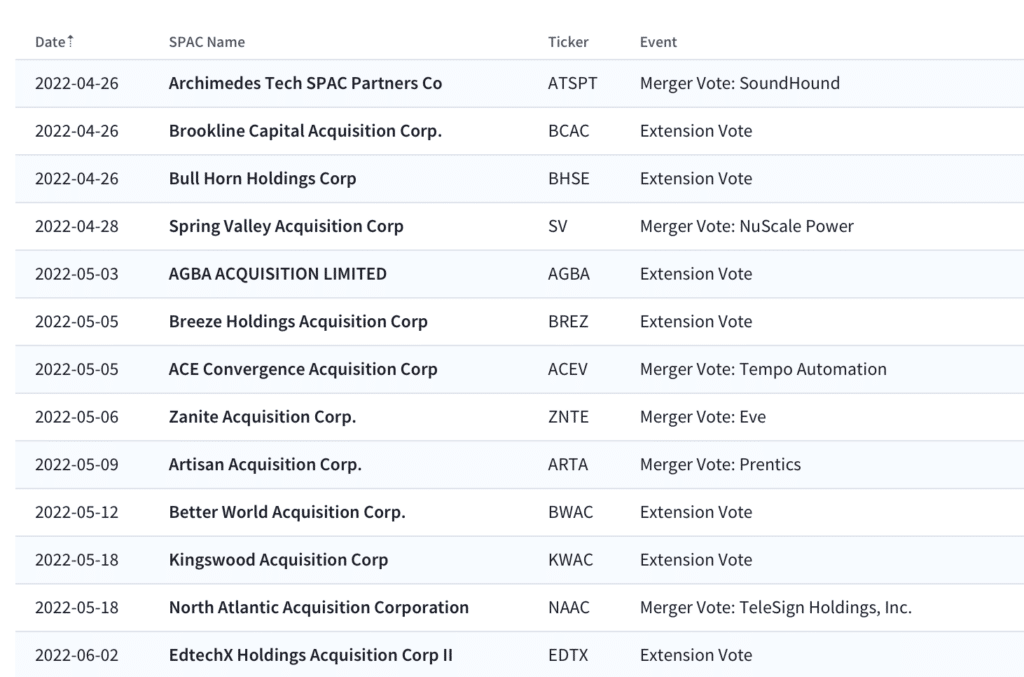Sort by the Ticker column header
The width and height of the screenshot is (1024, 677).
pyautogui.click(x=568, y=42)
